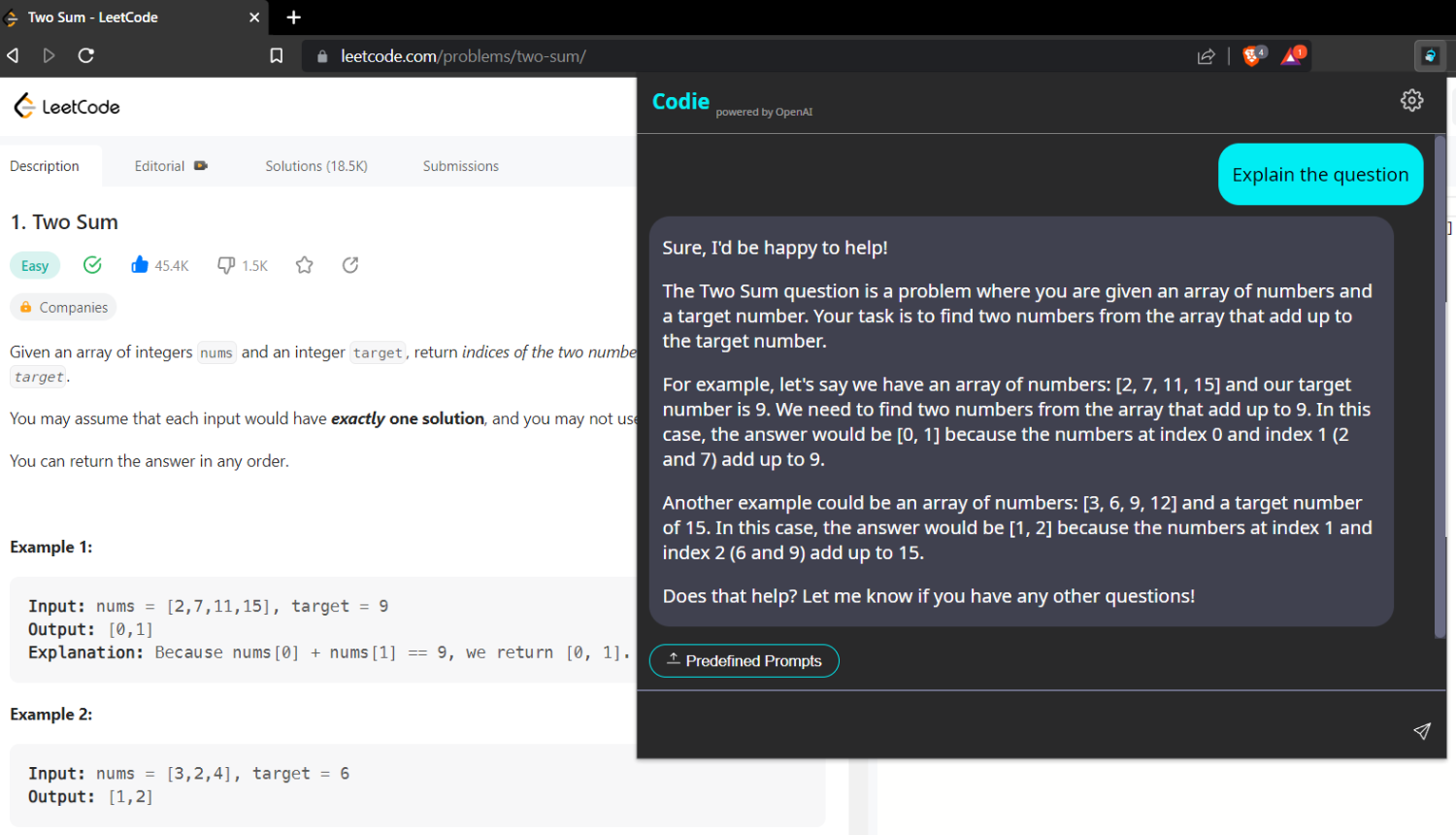Click 'Explain the question' message bubble
The height and width of the screenshot is (835, 1456).
tap(1320, 175)
